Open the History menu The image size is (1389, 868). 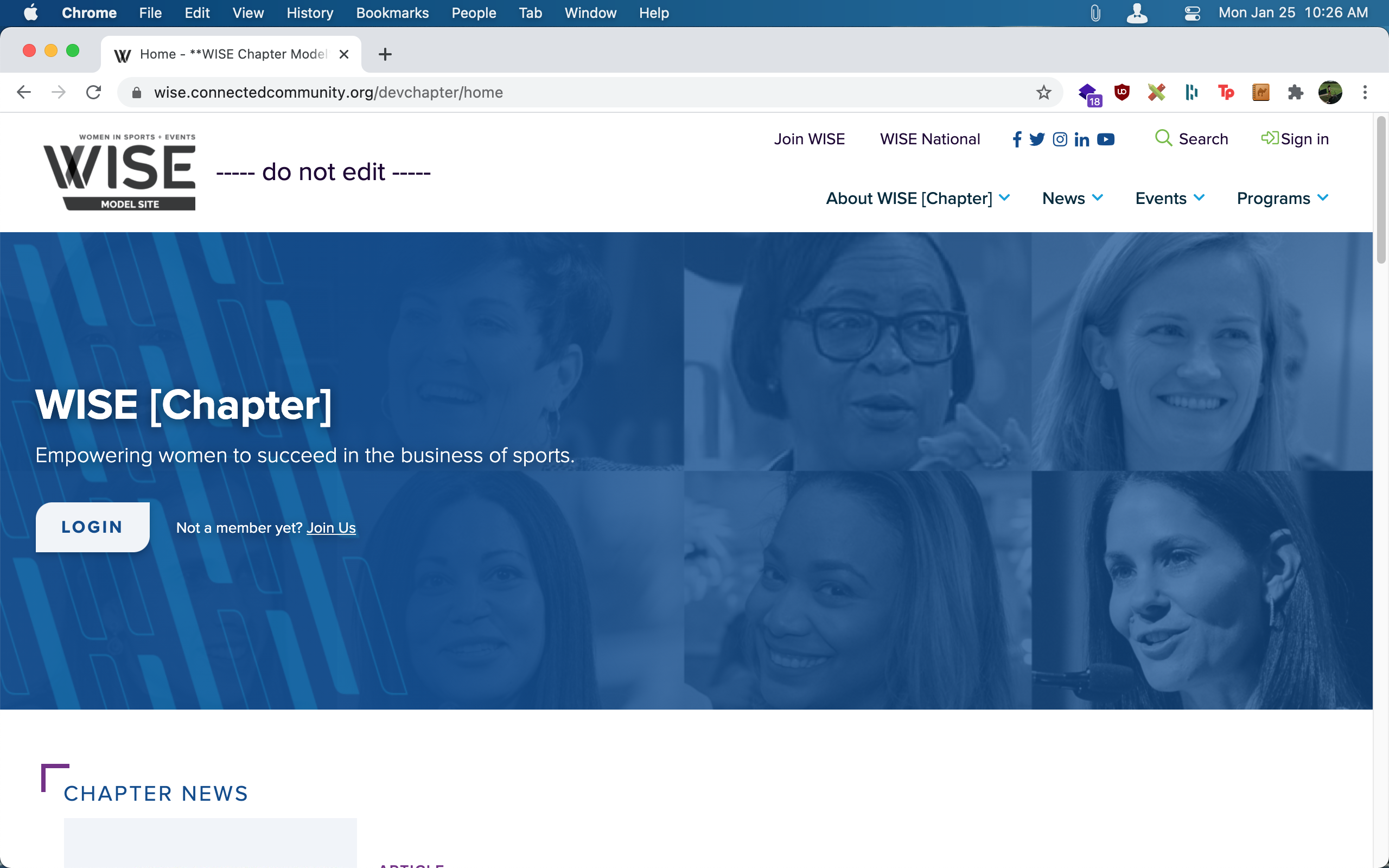pos(309,12)
